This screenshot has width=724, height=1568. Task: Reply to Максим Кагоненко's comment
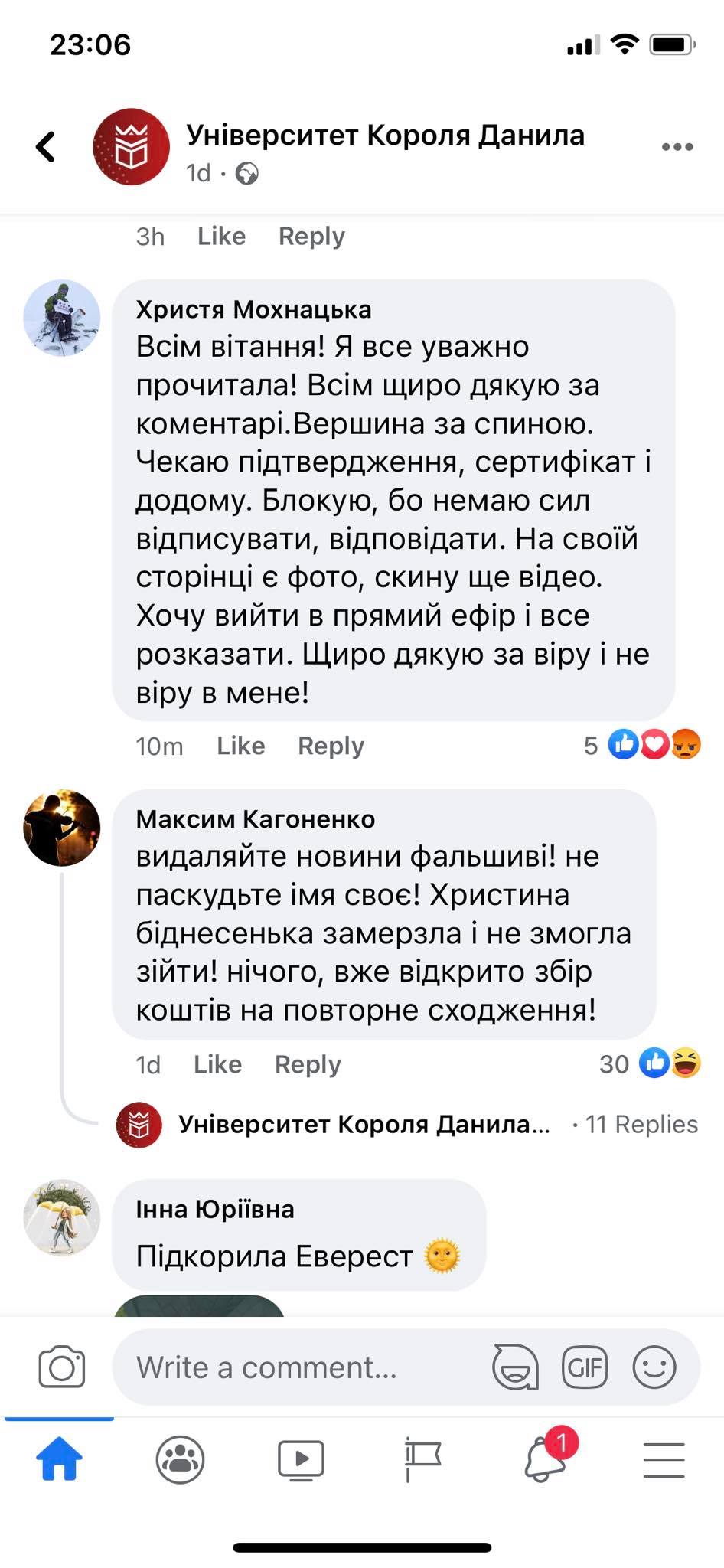[308, 1064]
